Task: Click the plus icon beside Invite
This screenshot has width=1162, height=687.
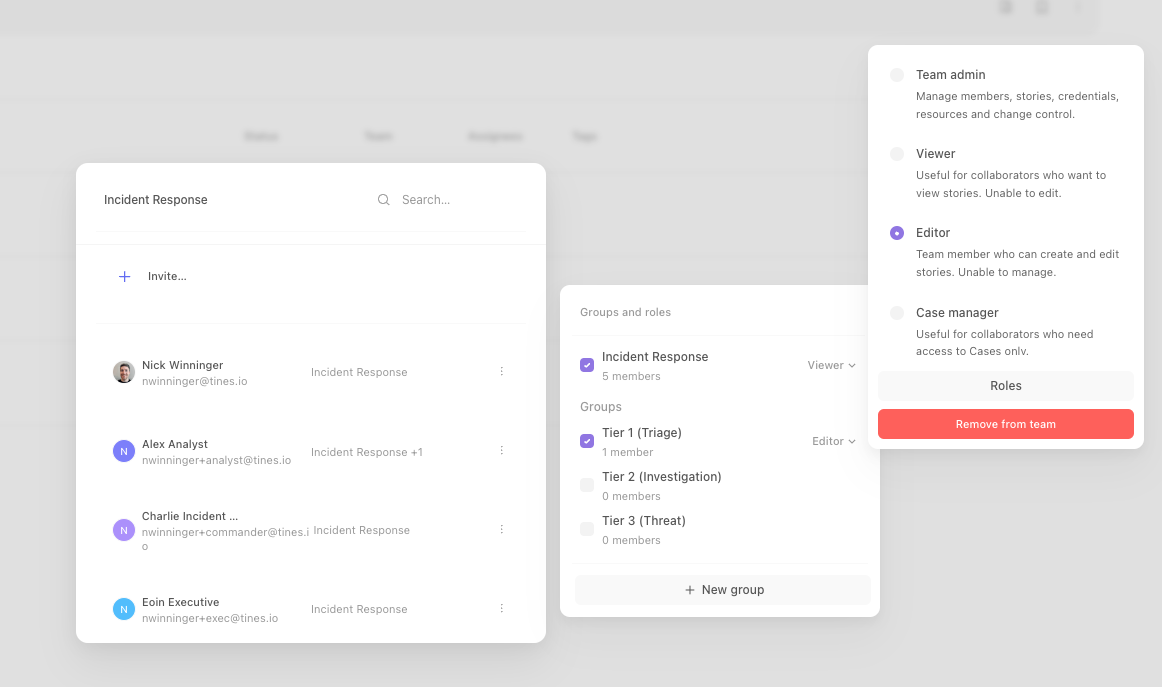Action: [x=124, y=276]
